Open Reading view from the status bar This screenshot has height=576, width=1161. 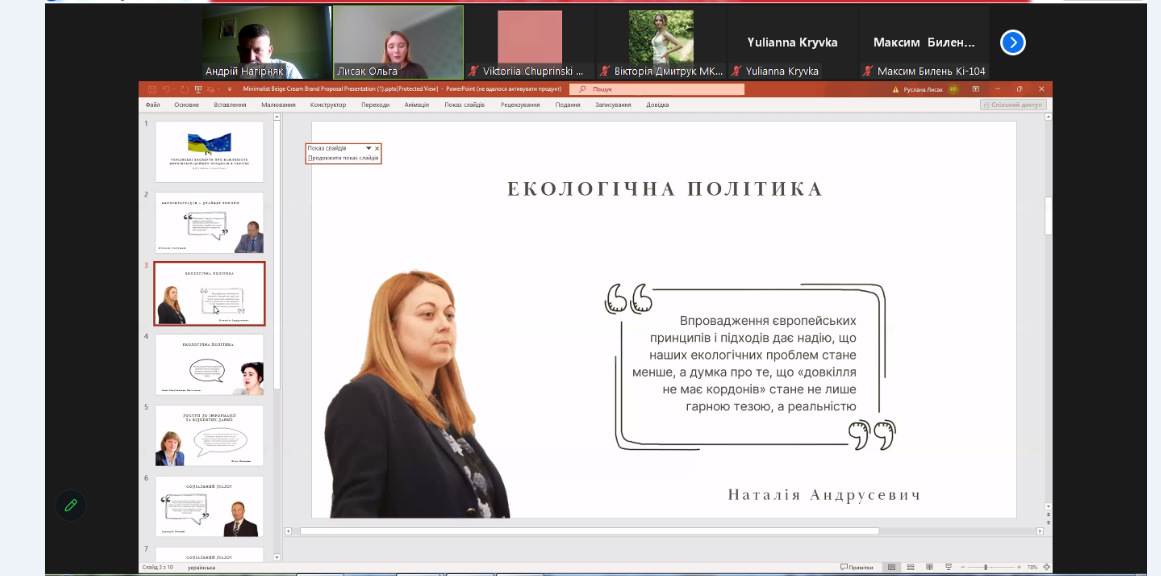tap(930, 567)
